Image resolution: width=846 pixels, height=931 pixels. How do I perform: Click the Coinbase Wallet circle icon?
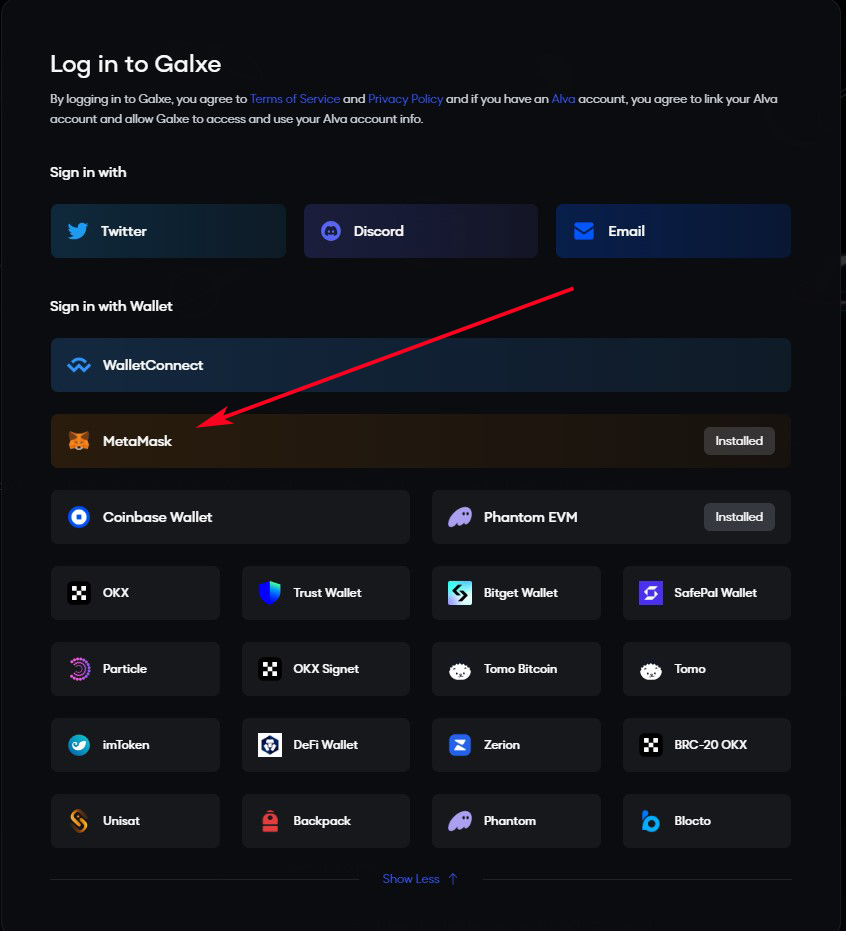79,517
